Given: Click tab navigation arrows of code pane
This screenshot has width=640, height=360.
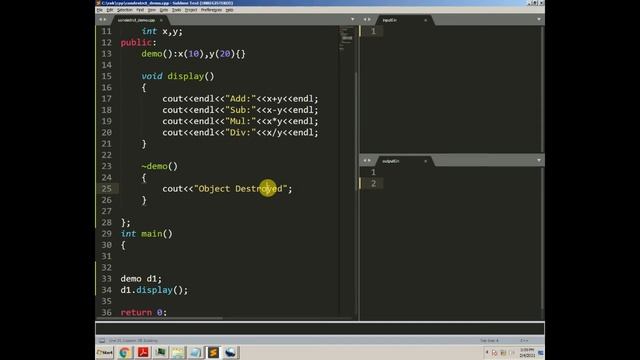Looking at the screenshot, I should (102, 20).
